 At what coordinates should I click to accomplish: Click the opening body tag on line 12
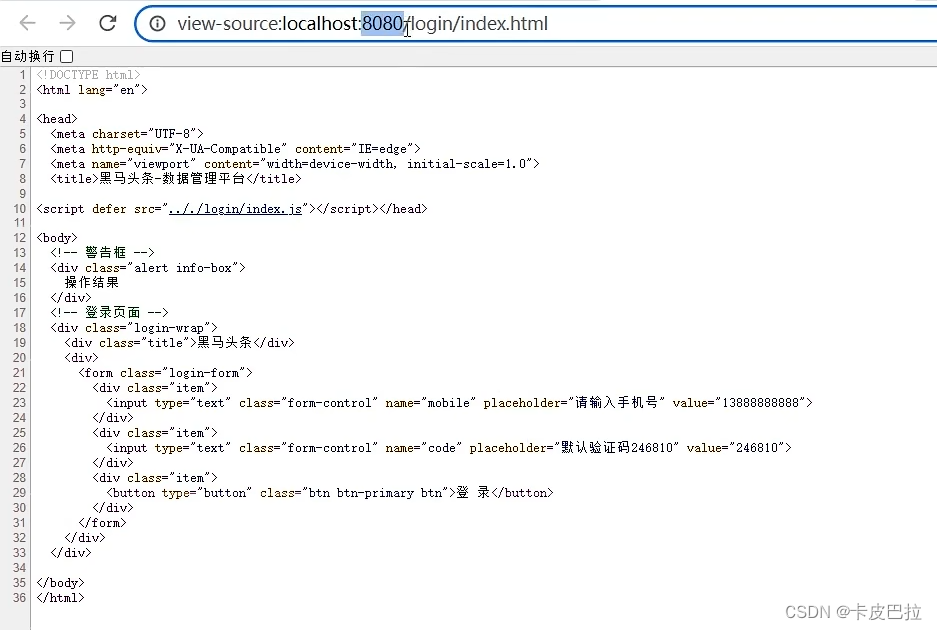(57, 238)
